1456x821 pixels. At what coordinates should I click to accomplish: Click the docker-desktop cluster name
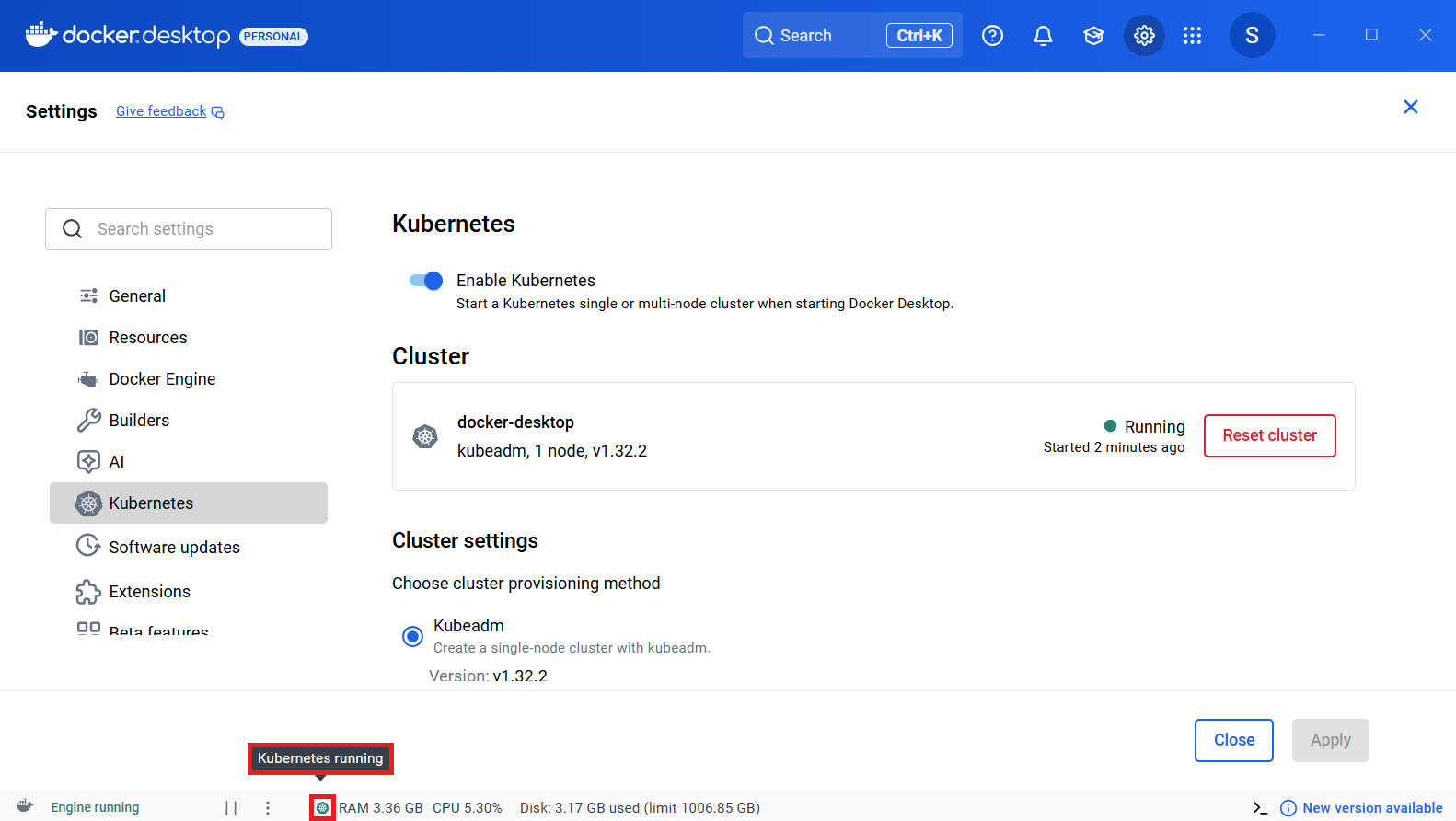pos(515,422)
